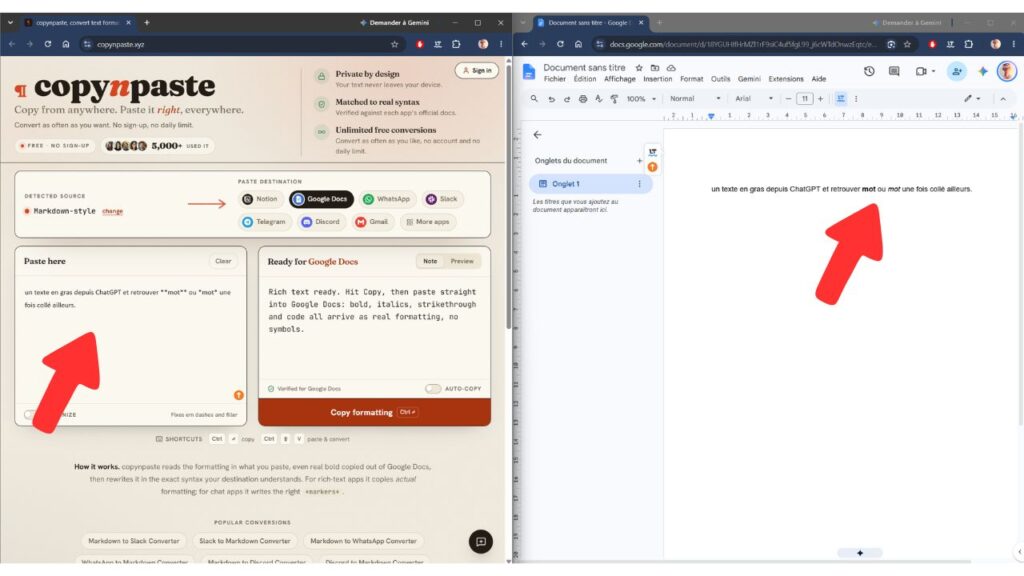1024x576 pixels.
Task: Open the Normal paragraph style dropdown
Action: click(695, 99)
